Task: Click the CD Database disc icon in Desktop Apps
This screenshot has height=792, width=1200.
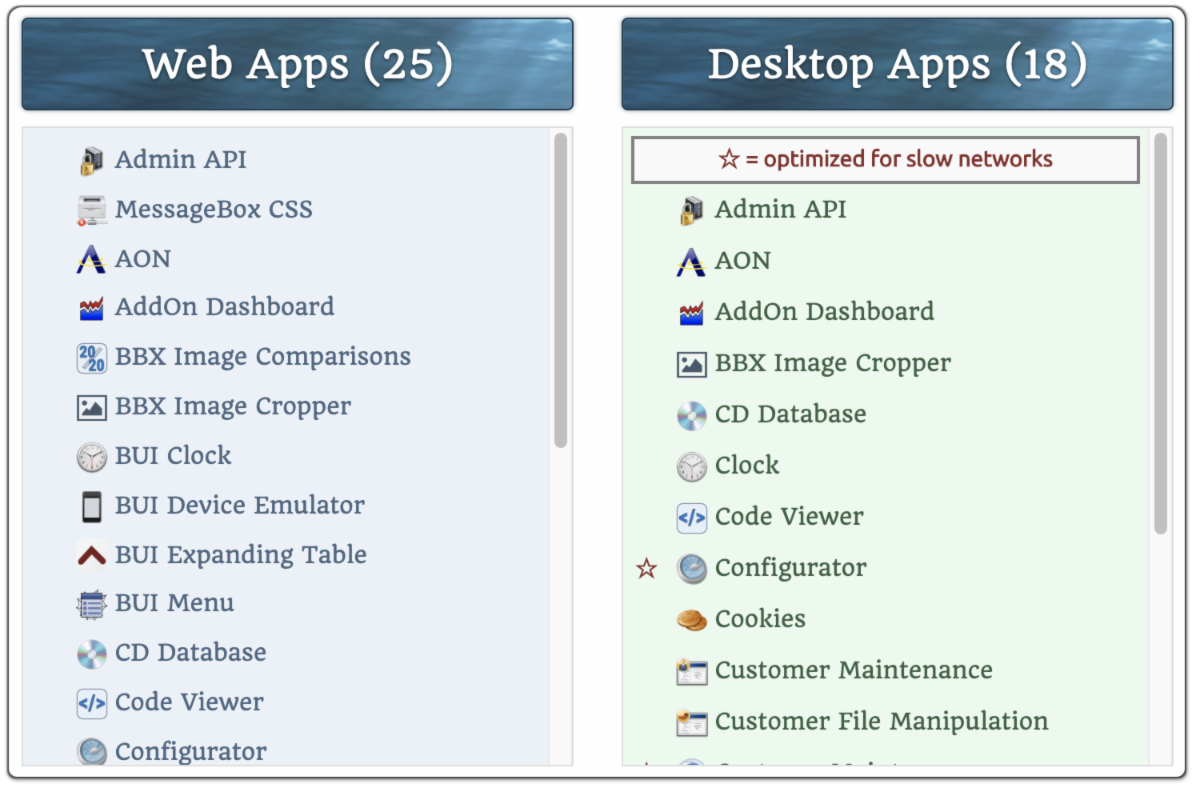Action: coord(692,415)
